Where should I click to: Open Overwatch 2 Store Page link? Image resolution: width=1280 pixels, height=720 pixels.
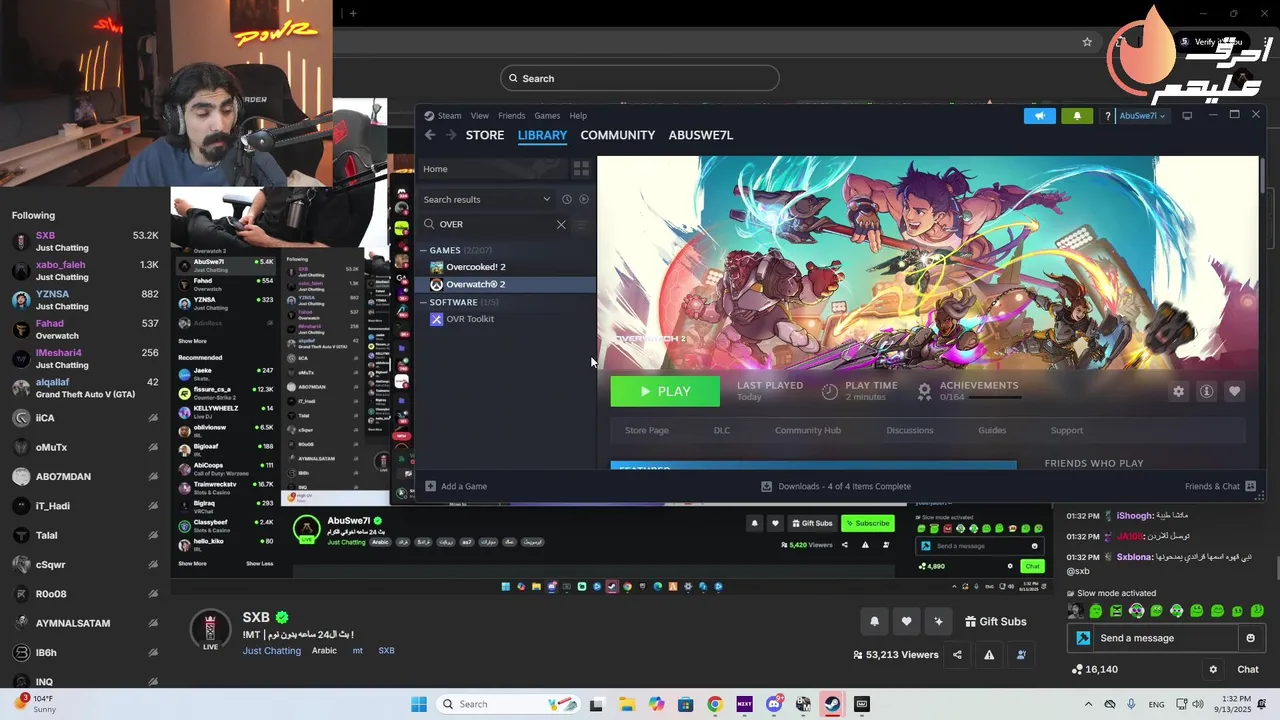coord(647,430)
